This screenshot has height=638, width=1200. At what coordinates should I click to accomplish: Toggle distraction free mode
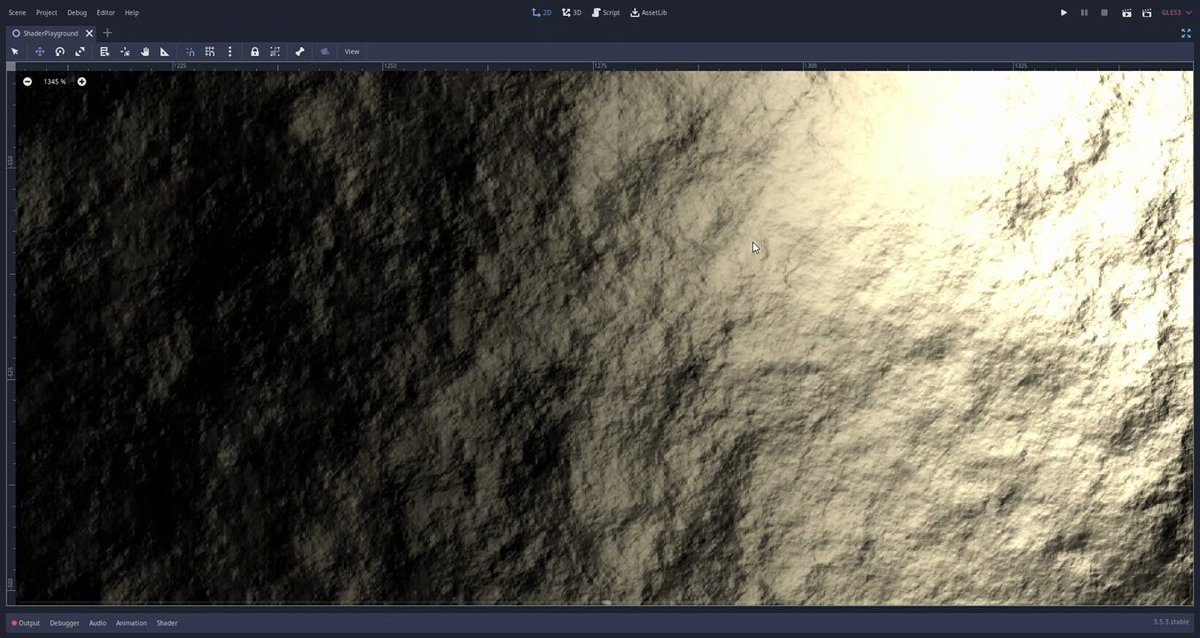[1186, 33]
